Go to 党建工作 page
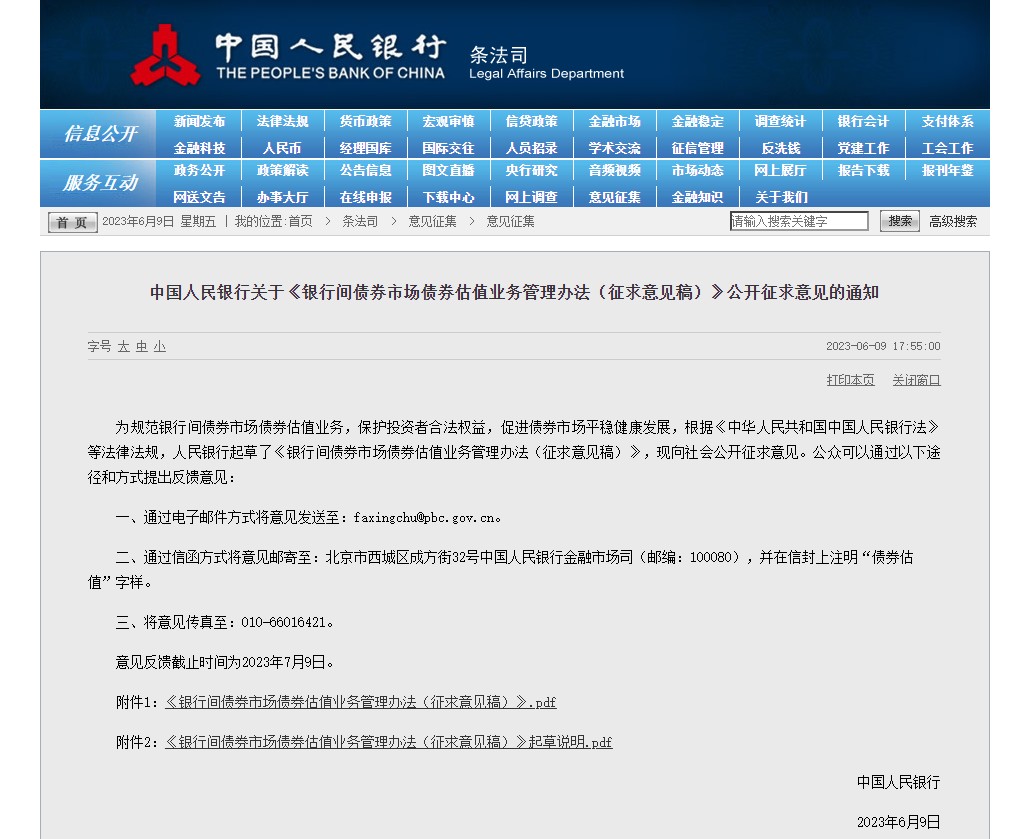The height and width of the screenshot is (839, 1024). tap(863, 148)
